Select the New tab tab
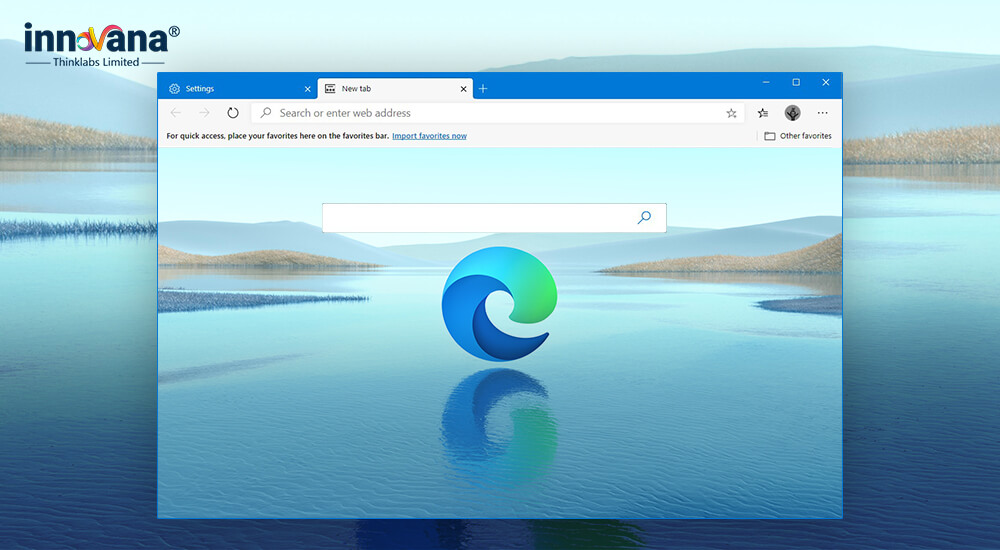The width and height of the screenshot is (1000, 550). pyautogui.click(x=395, y=89)
